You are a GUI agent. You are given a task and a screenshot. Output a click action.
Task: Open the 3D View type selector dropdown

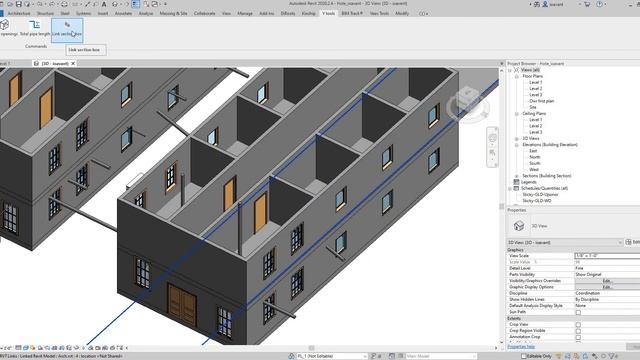pos(565,242)
